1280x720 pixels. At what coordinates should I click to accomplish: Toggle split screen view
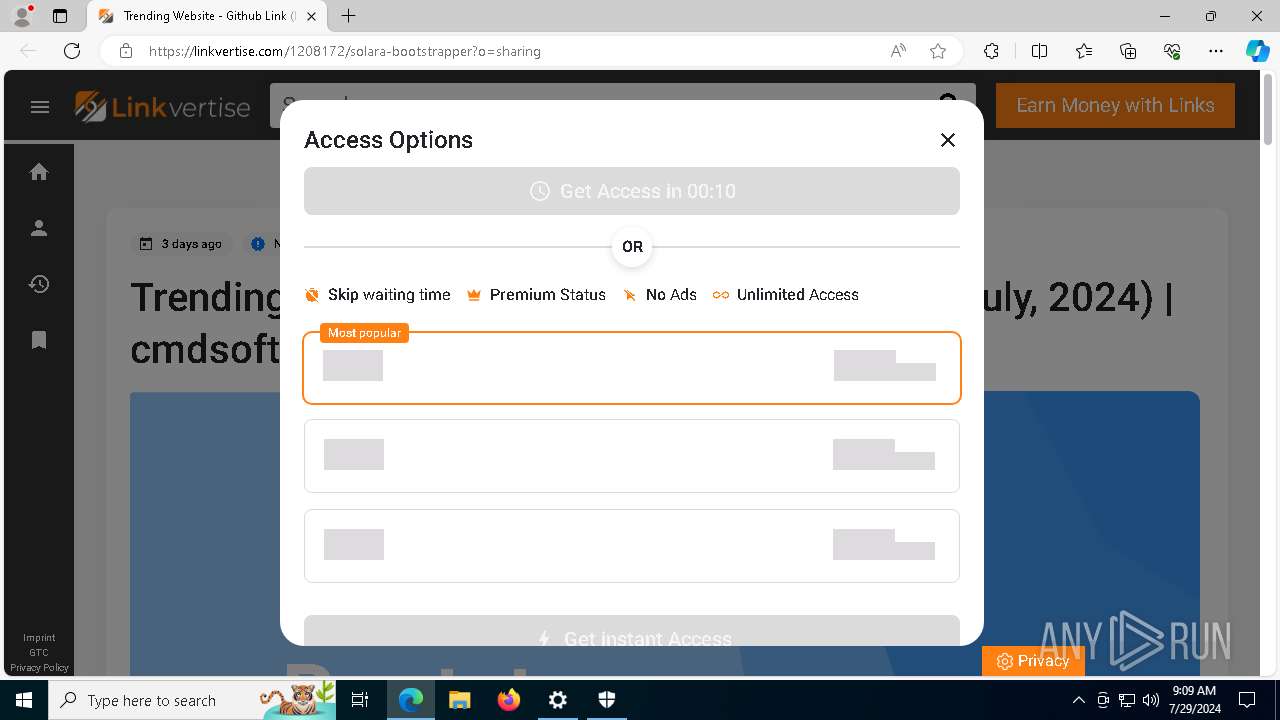tap(1039, 51)
